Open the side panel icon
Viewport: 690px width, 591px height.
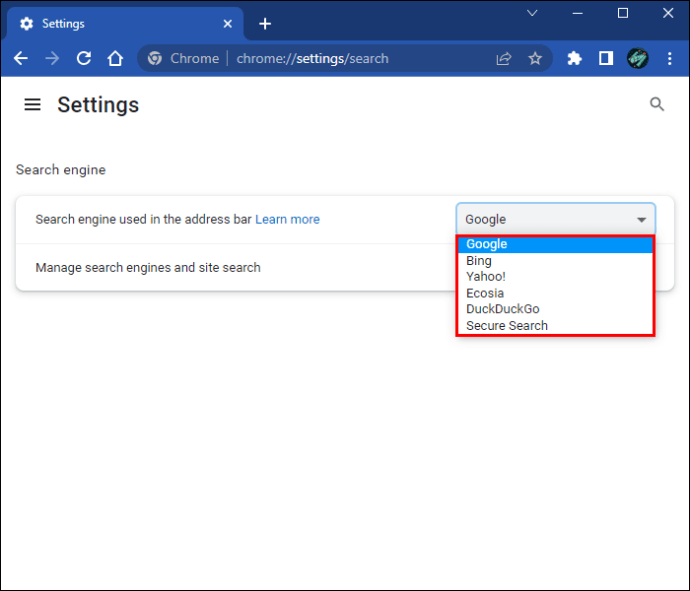click(606, 59)
